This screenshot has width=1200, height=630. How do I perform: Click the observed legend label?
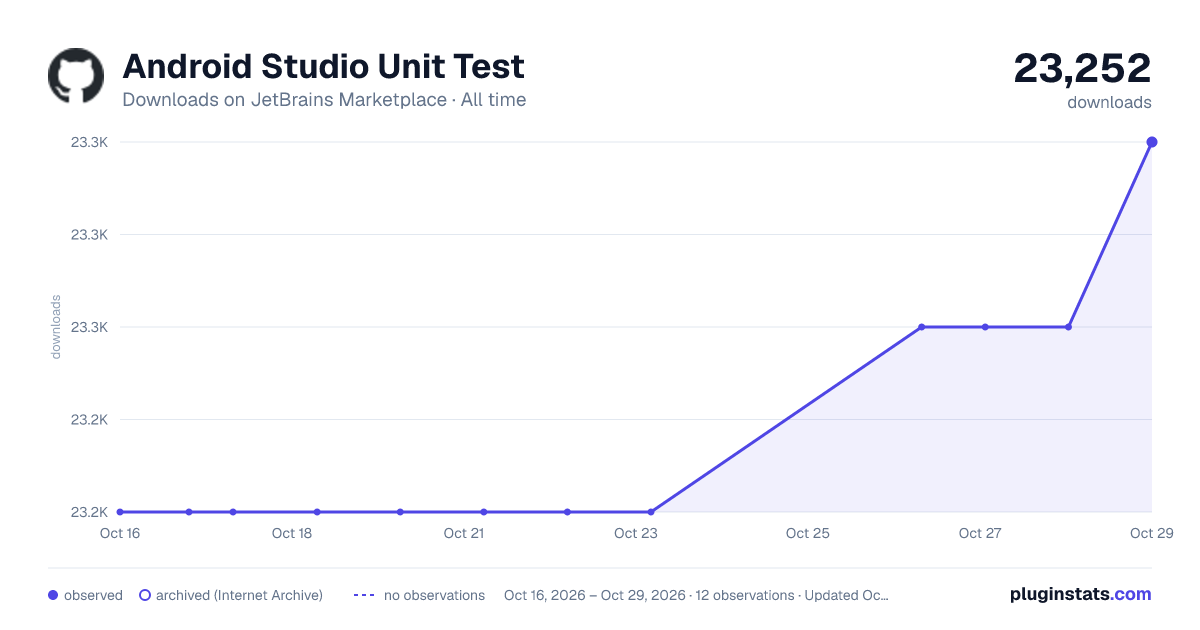click(93, 595)
